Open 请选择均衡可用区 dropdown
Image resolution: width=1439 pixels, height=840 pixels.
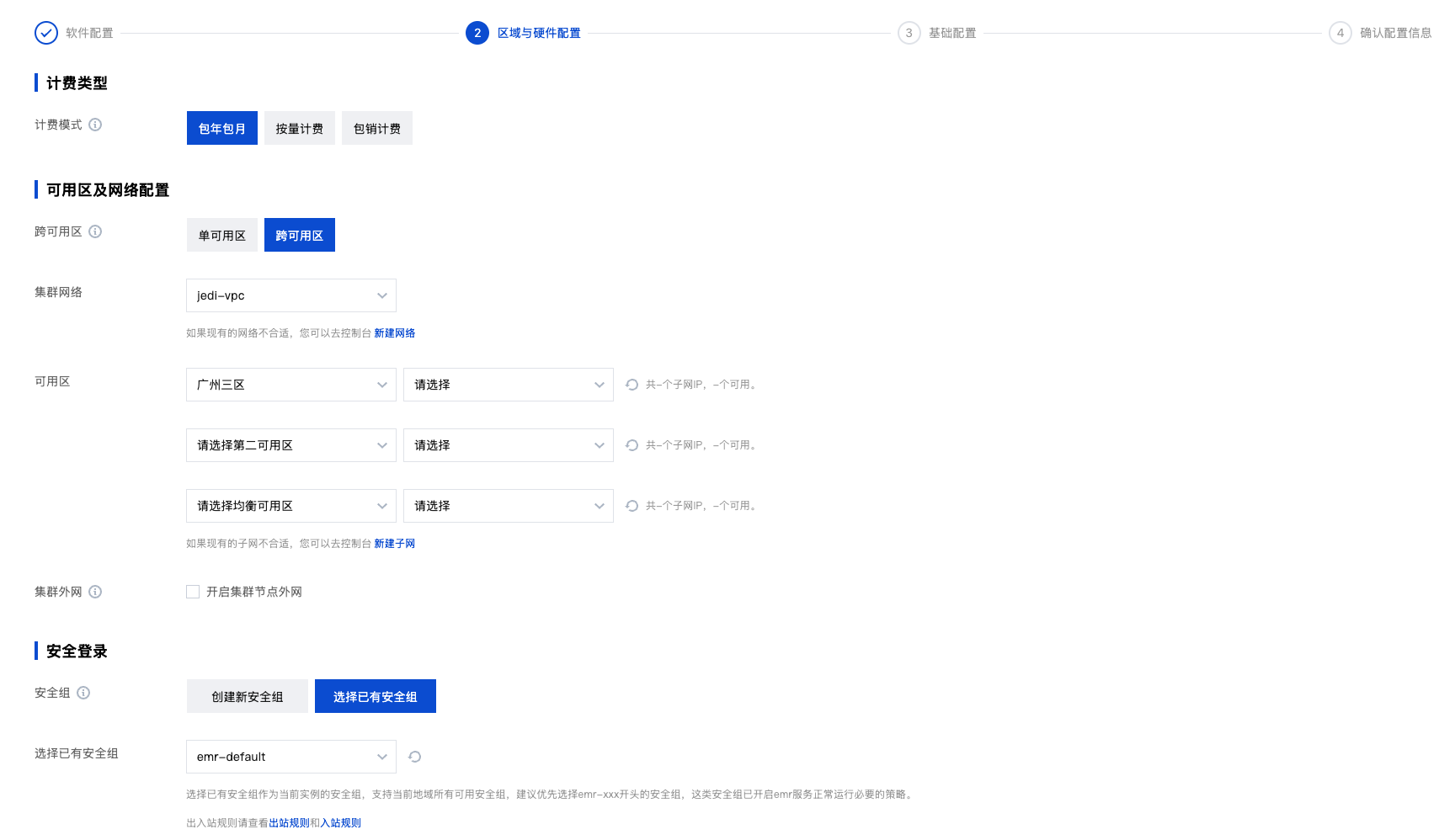tap(291, 506)
